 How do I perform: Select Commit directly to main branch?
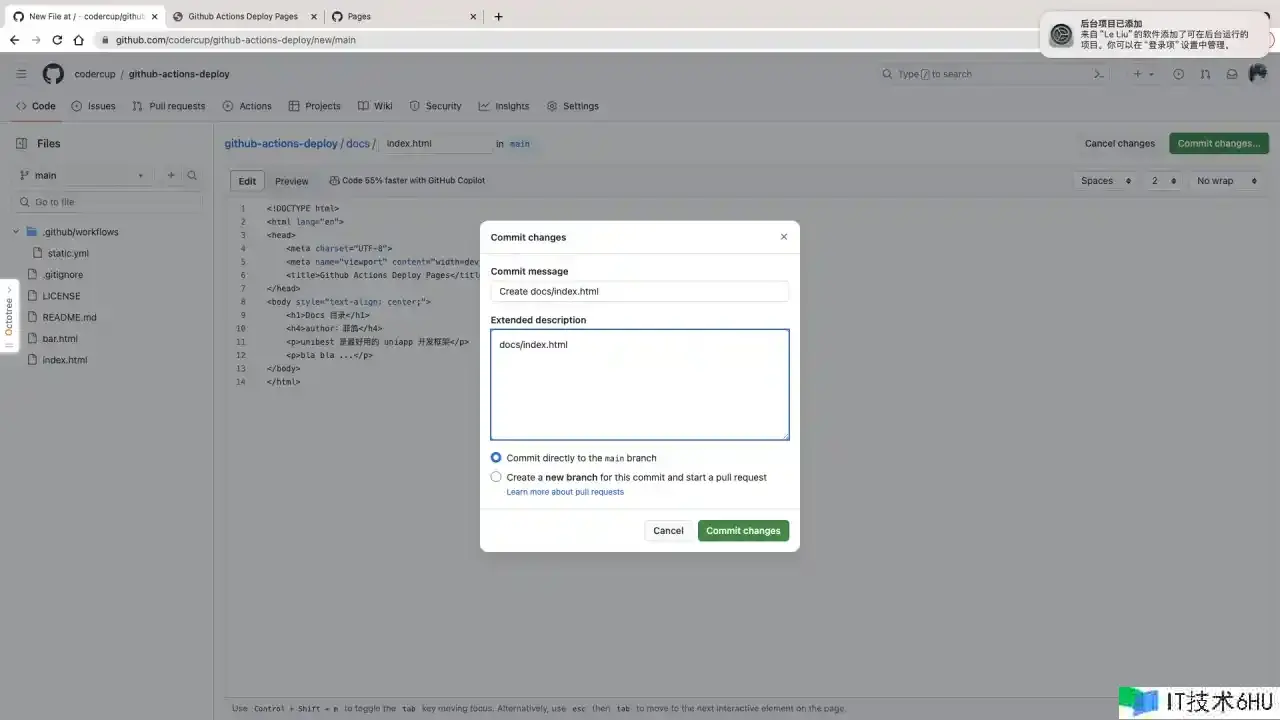click(x=496, y=458)
